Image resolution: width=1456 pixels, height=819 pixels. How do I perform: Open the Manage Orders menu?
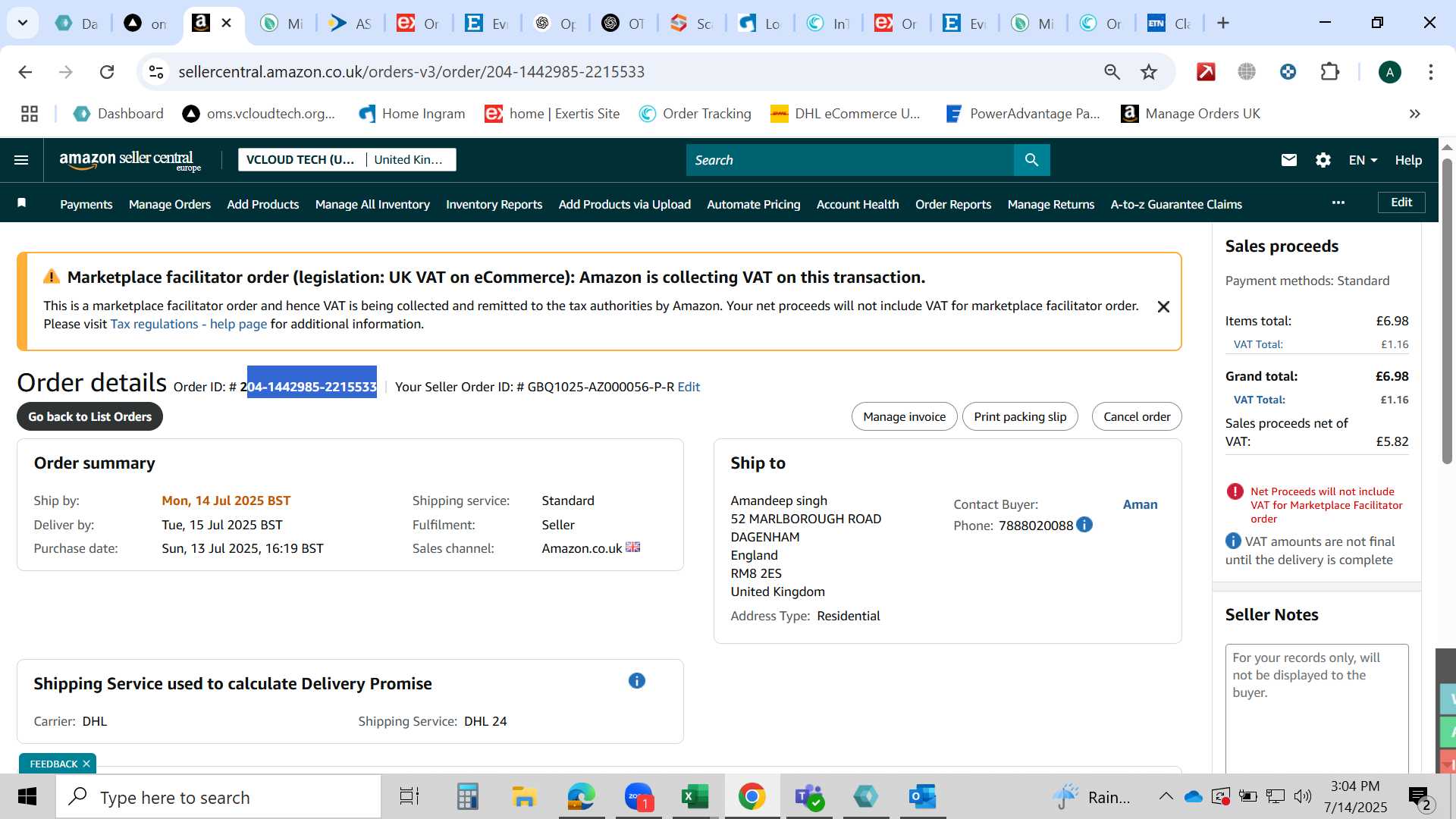click(x=170, y=204)
